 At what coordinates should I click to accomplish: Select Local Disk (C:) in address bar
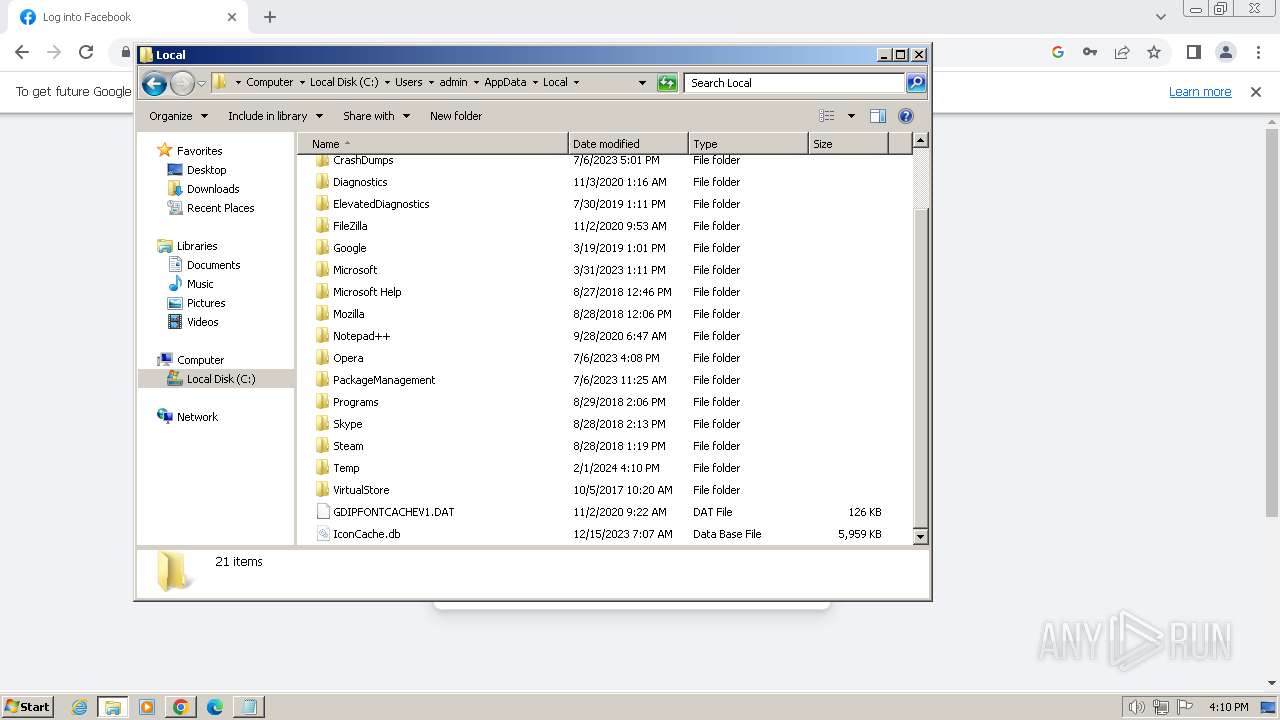[x=344, y=83]
